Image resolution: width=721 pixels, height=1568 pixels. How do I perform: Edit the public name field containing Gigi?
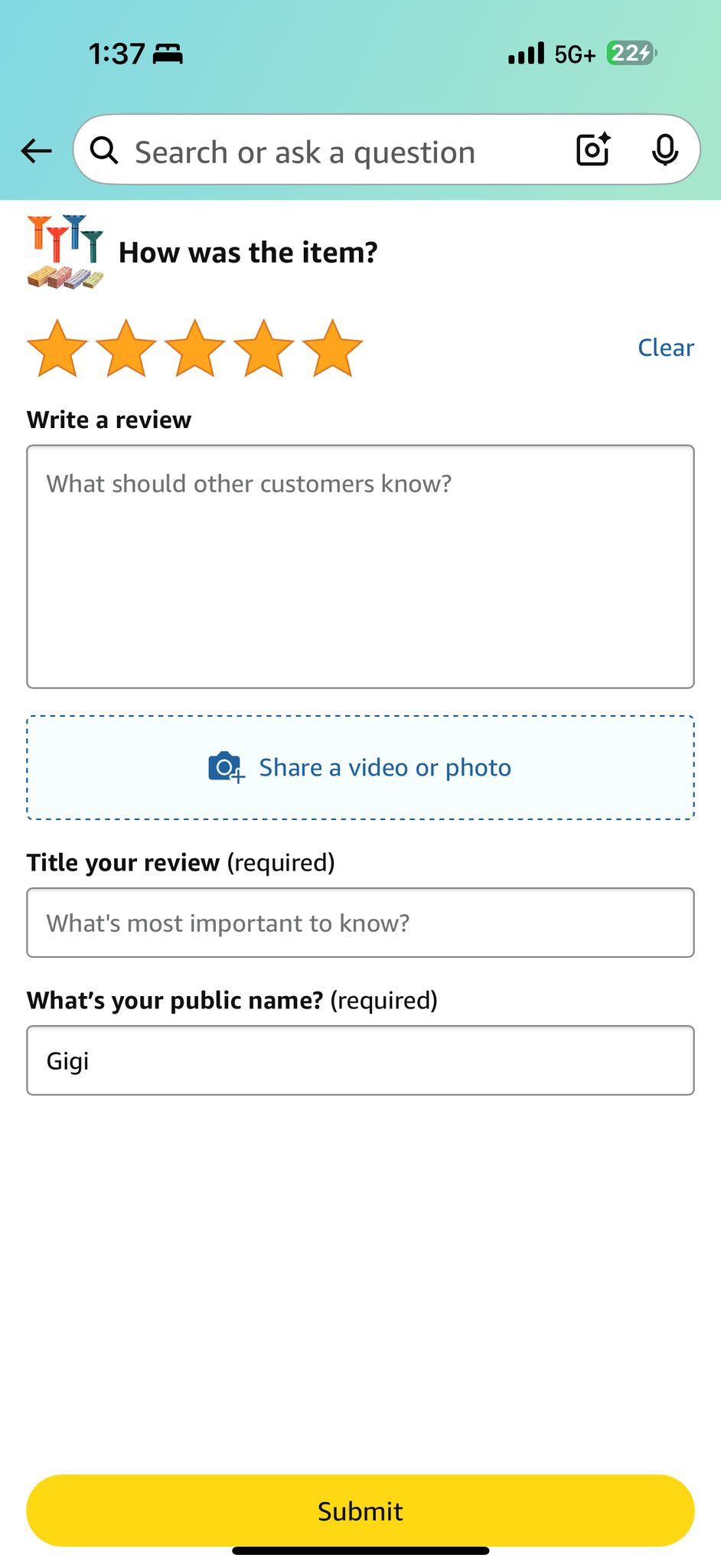(360, 1060)
